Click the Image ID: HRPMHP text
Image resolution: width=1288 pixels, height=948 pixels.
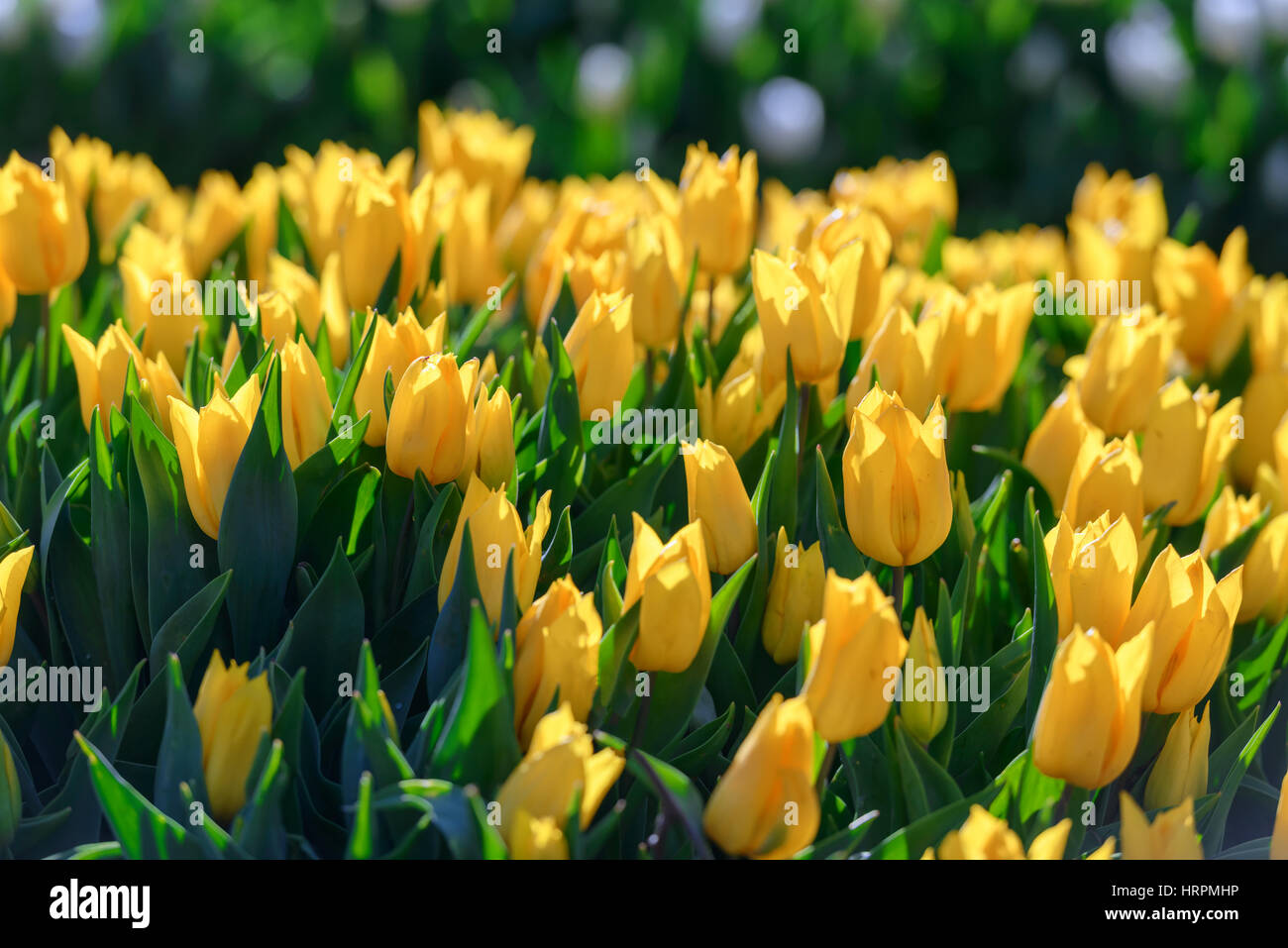click(x=1174, y=891)
